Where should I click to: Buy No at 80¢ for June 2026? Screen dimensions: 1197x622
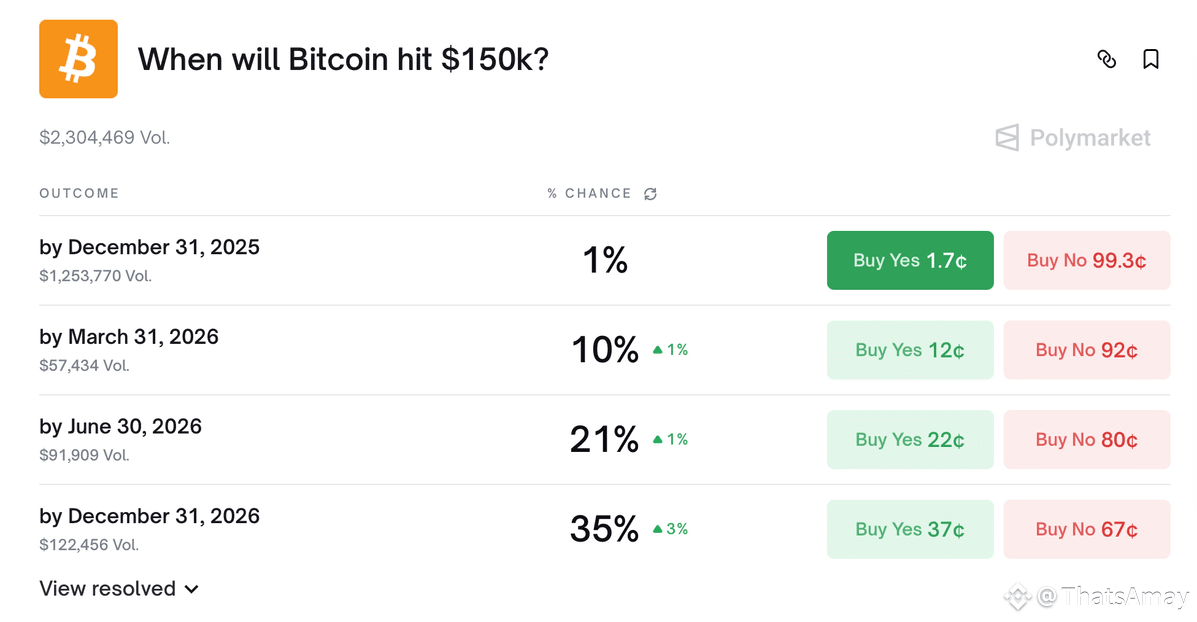pyautogui.click(x=1086, y=440)
